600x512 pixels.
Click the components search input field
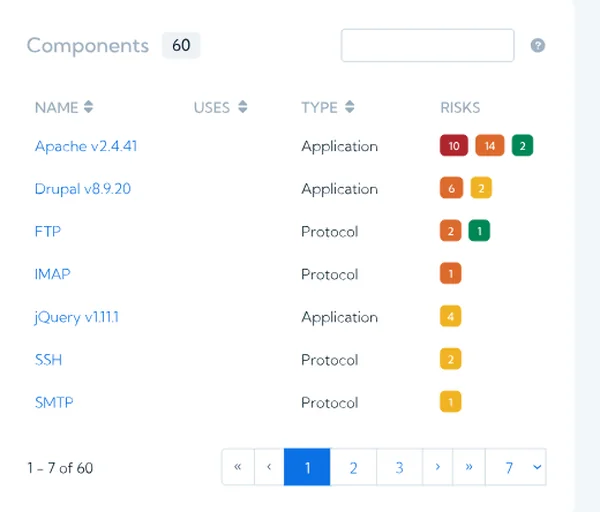click(427, 45)
